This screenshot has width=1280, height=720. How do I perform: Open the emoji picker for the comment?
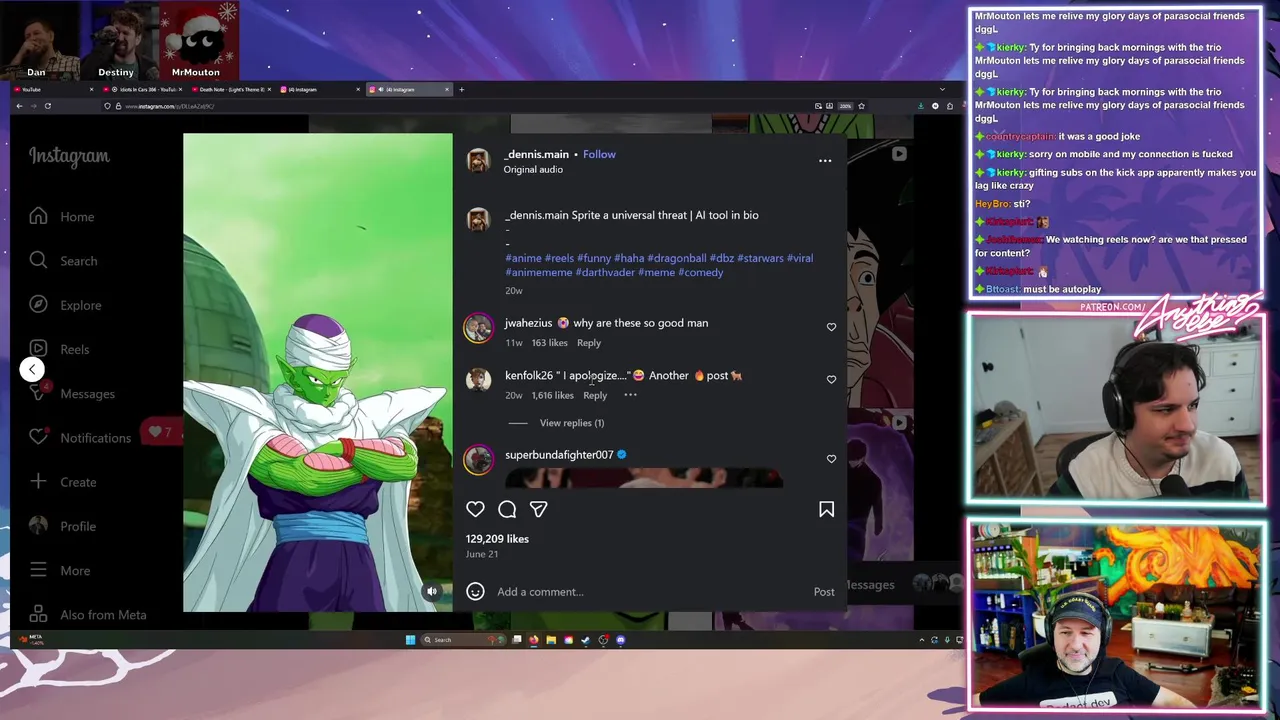point(475,592)
